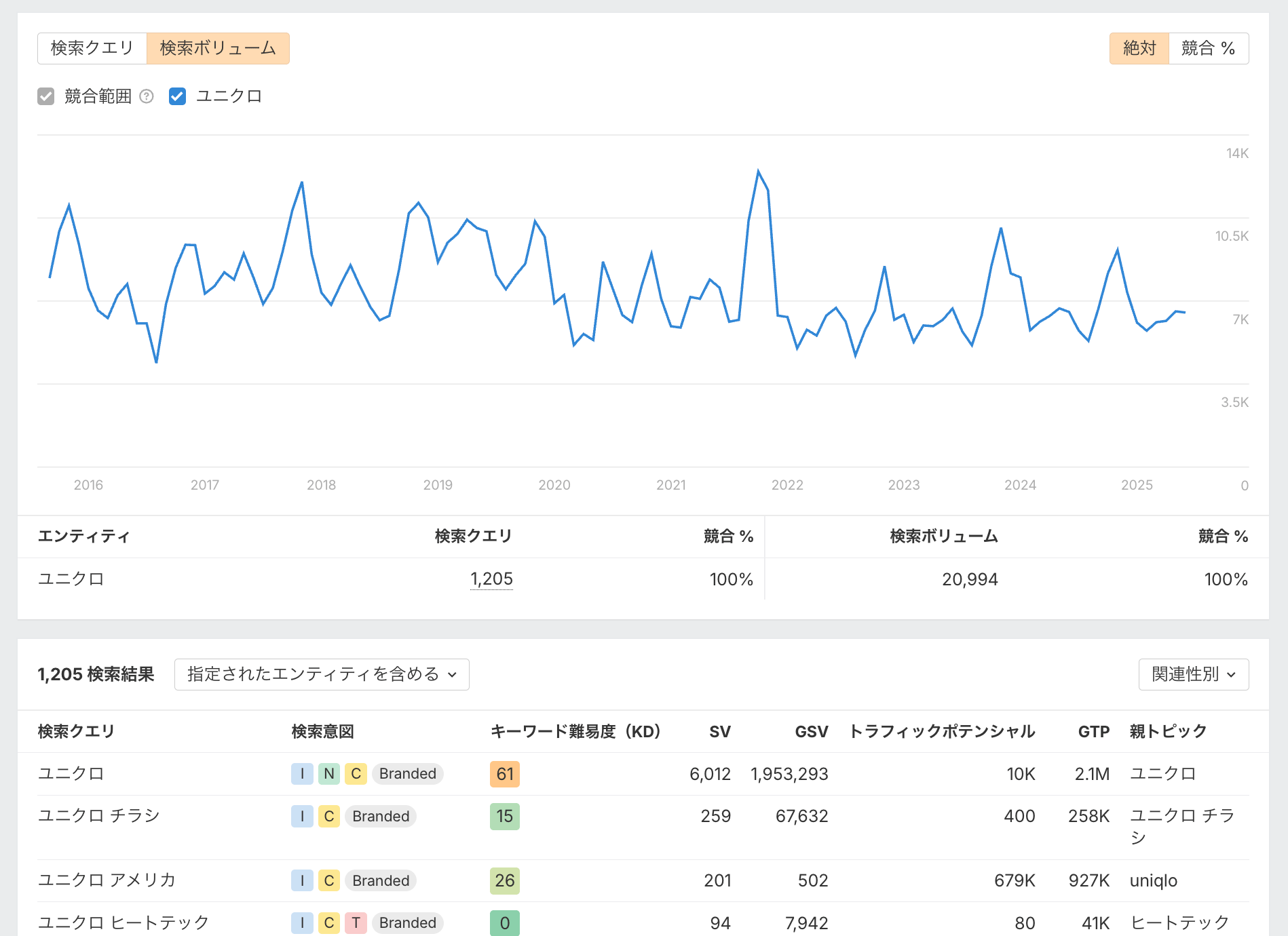1288x936 pixels.
Task: Sort by the SV column header
Action: coord(719,731)
